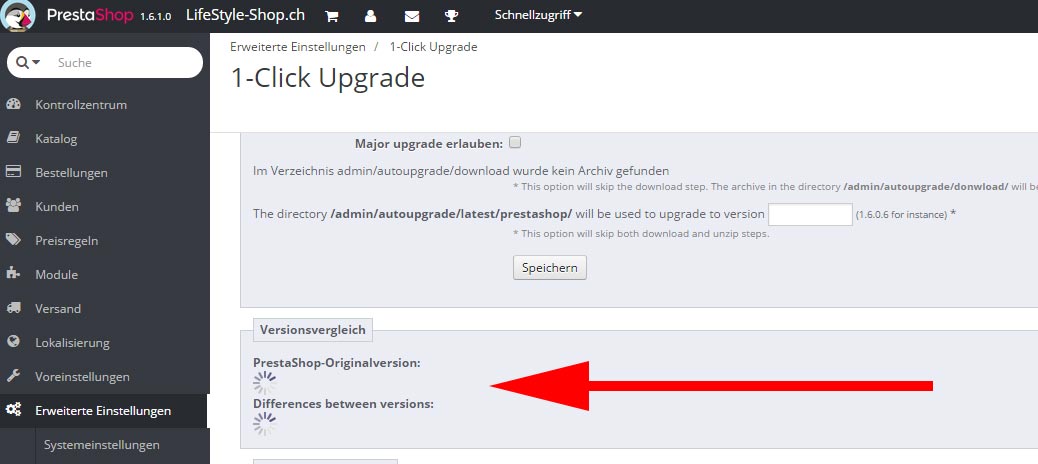Expand the Schnellzugriff dropdown
1038x464 pixels.
point(538,15)
